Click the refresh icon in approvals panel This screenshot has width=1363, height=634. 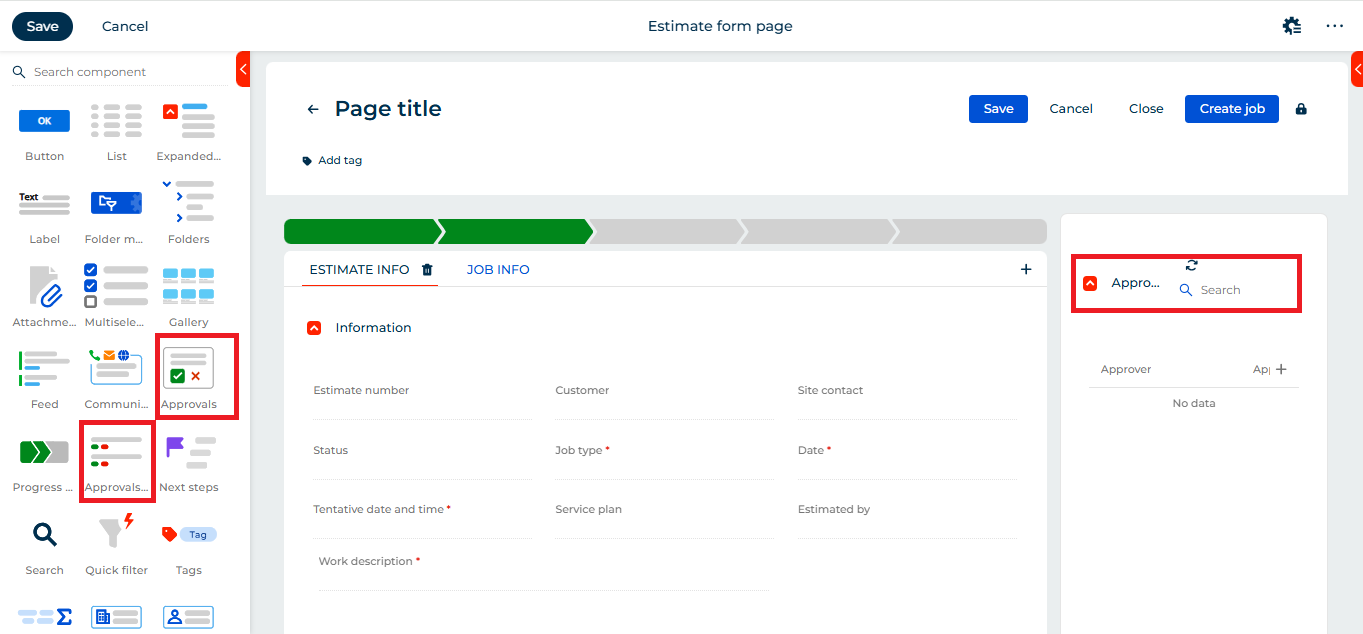pyautogui.click(x=1191, y=265)
